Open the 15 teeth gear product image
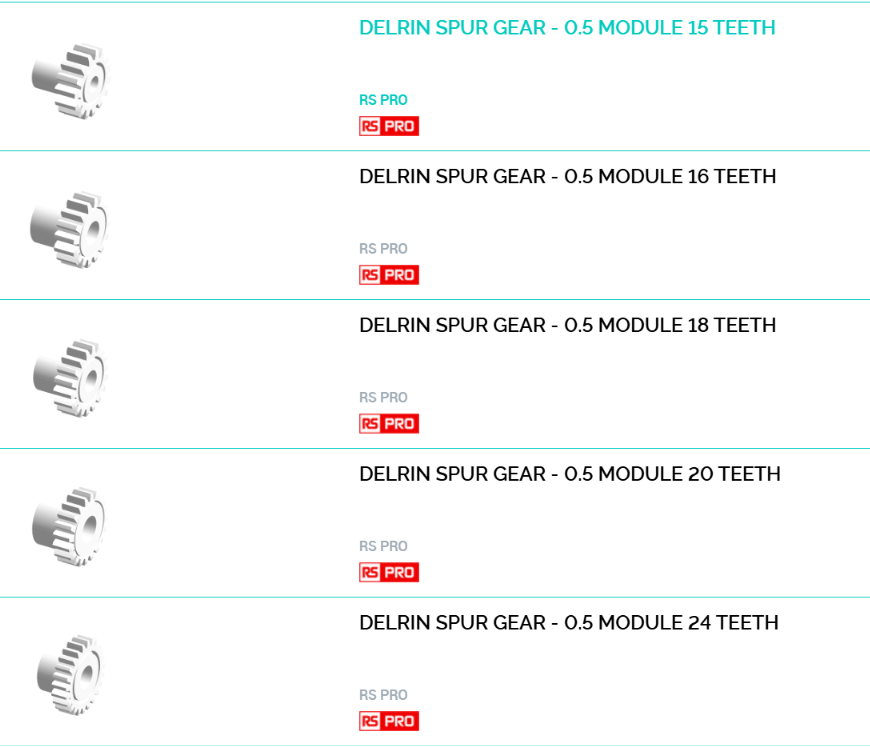 pyautogui.click(x=70, y=81)
